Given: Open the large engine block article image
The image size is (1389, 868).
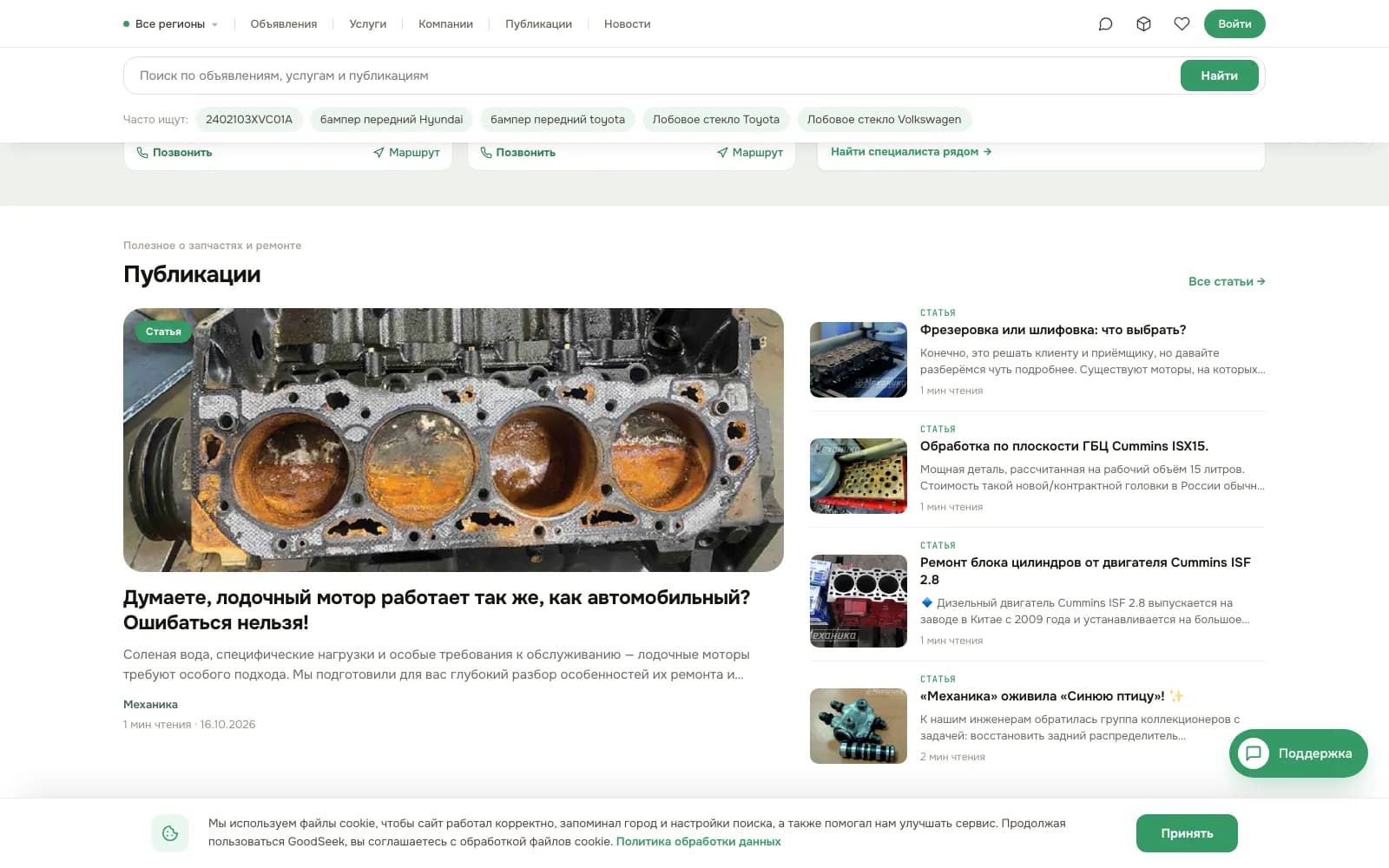Looking at the screenshot, I should [453, 440].
